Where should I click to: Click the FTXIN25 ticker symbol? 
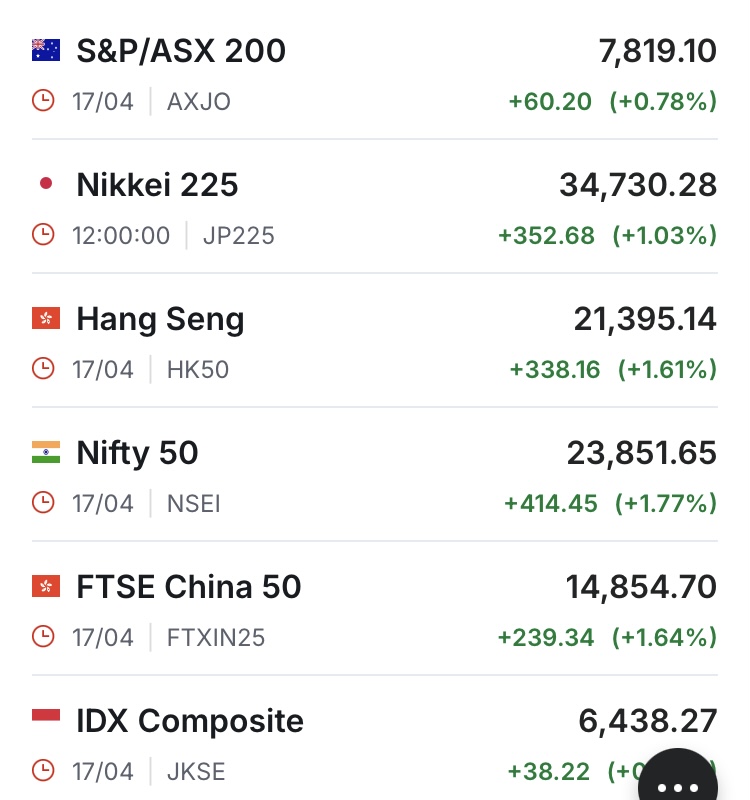click(216, 637)
